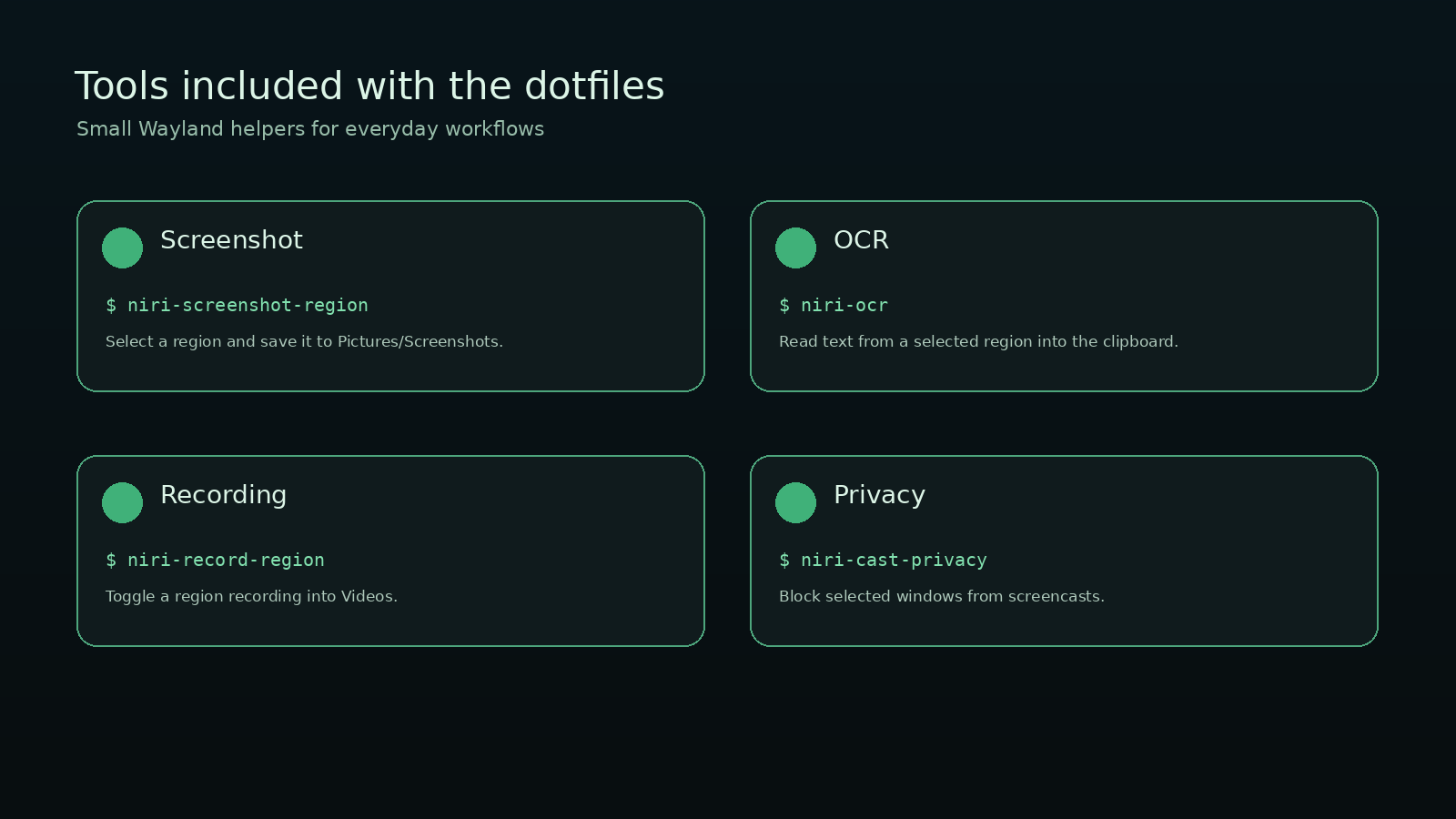Click the green circle icon beside Screenshot
Image resolution: width=1456 pixels, height=819 pixels.
(122, 248)
